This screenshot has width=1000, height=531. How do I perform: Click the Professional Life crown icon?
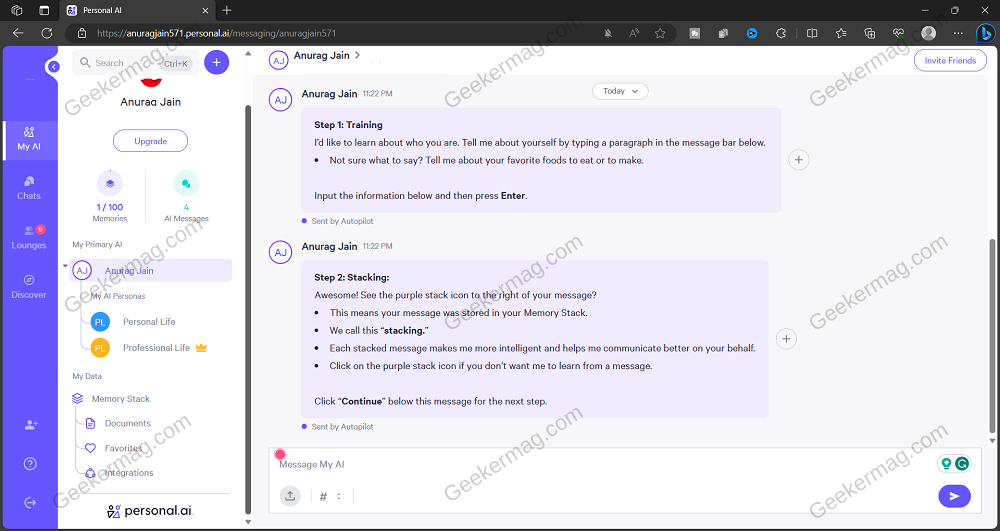[x=202, y=348]
